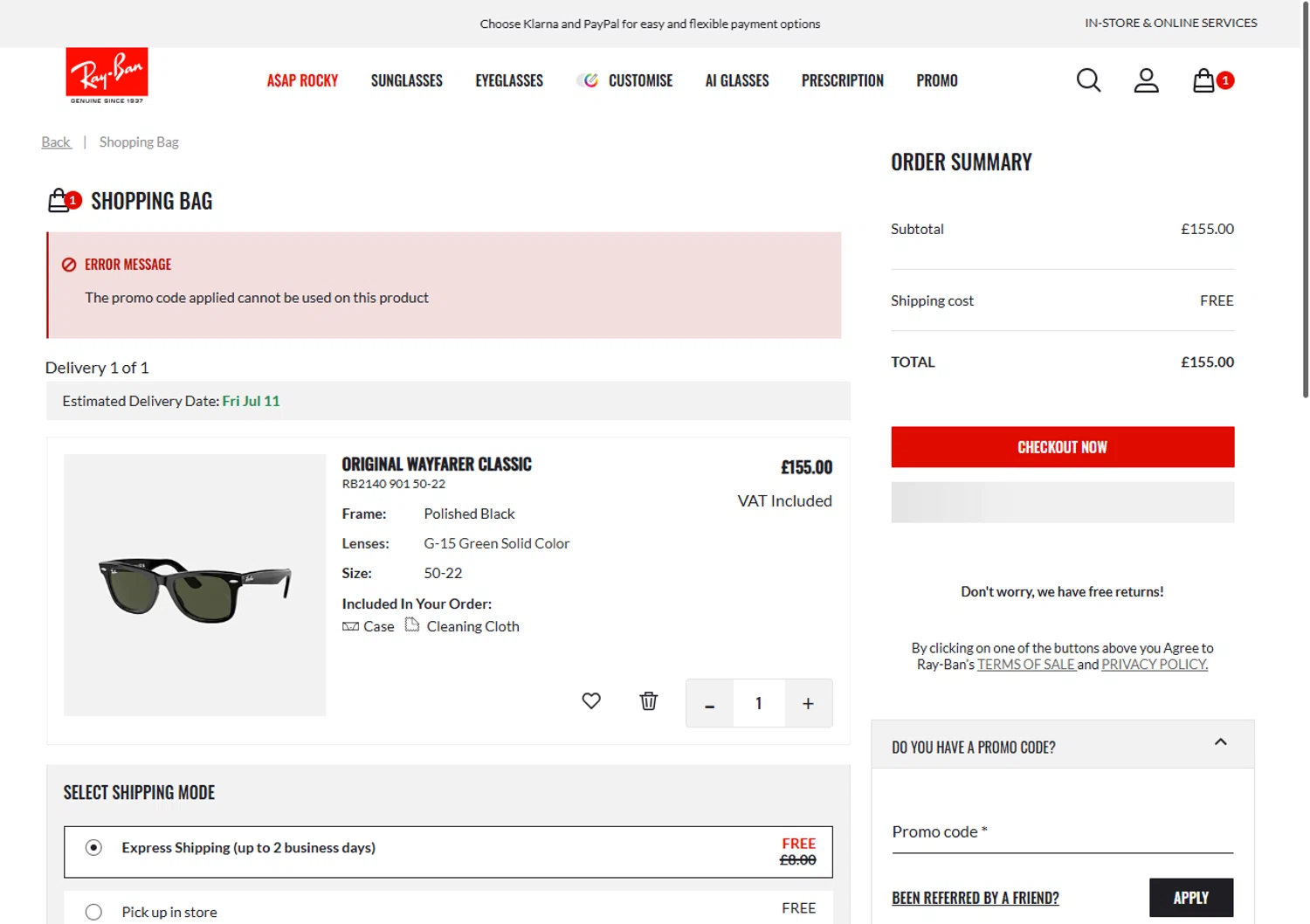The image size is (1310, 924).
Task: Click the ORIGINAL WAYFARER CLASSIC title
Action: click(437, 465)
